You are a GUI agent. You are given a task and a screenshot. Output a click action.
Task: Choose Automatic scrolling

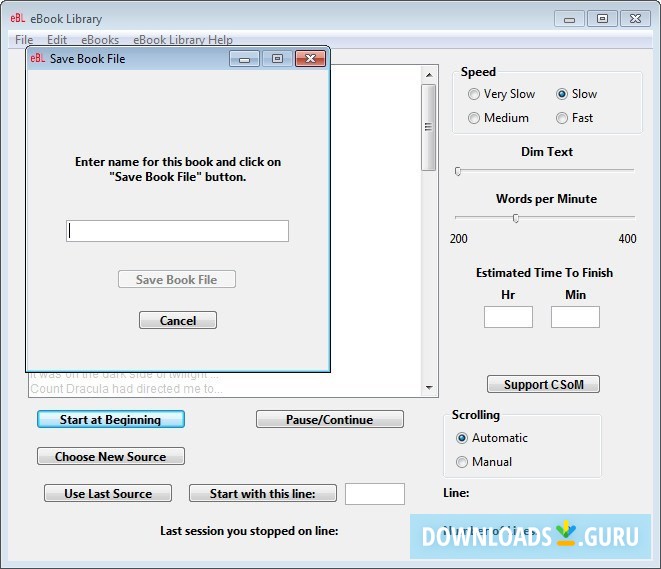tap(492, 438)
